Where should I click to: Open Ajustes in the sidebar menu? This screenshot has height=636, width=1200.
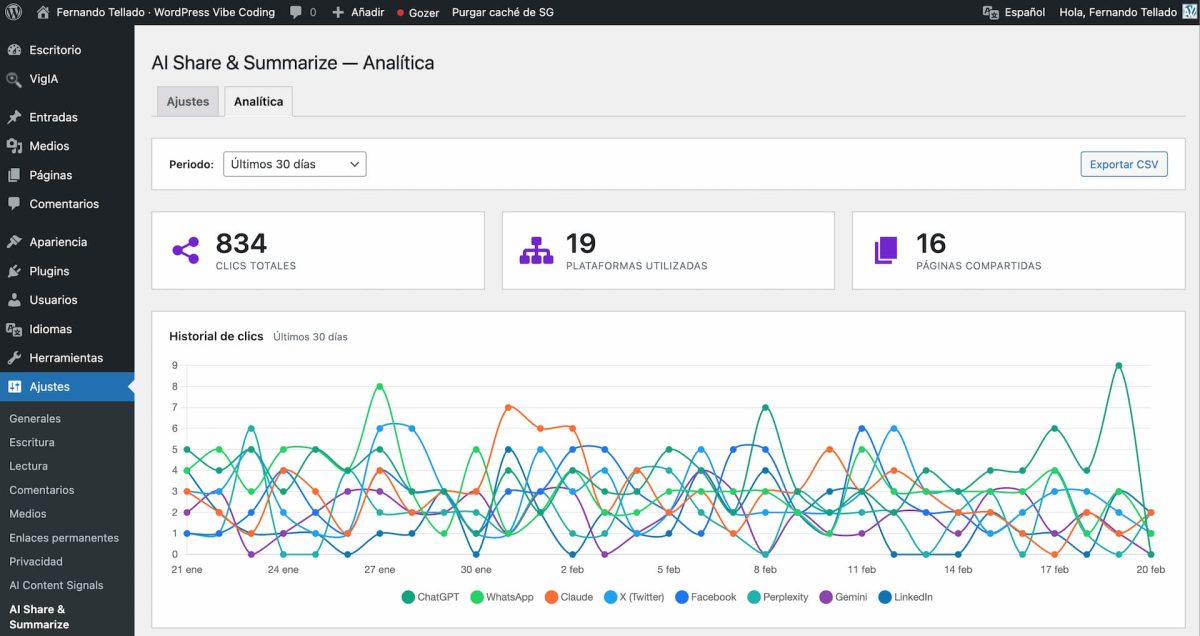pos(67,387)
